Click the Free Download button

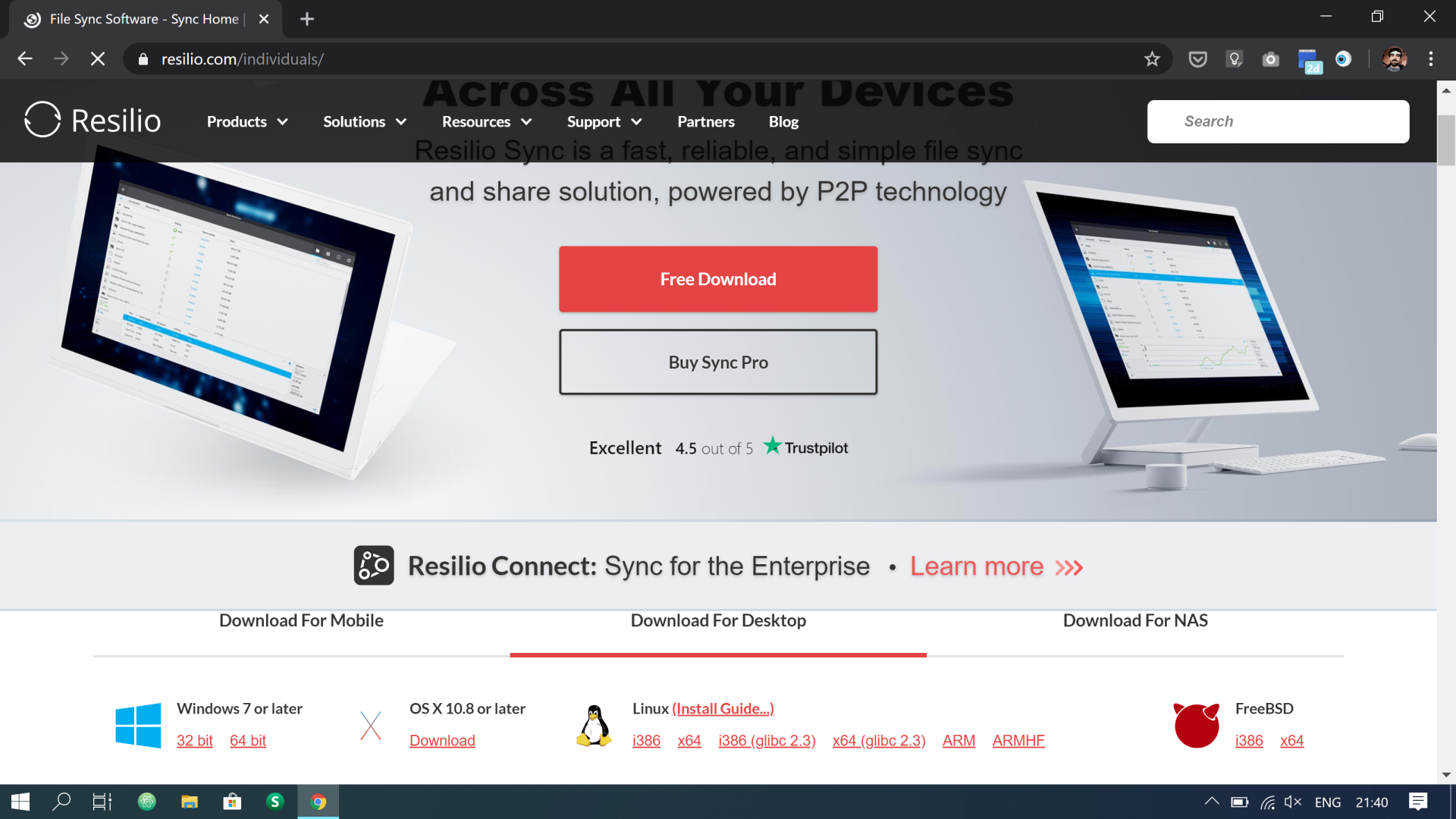[x=718, y=279]
